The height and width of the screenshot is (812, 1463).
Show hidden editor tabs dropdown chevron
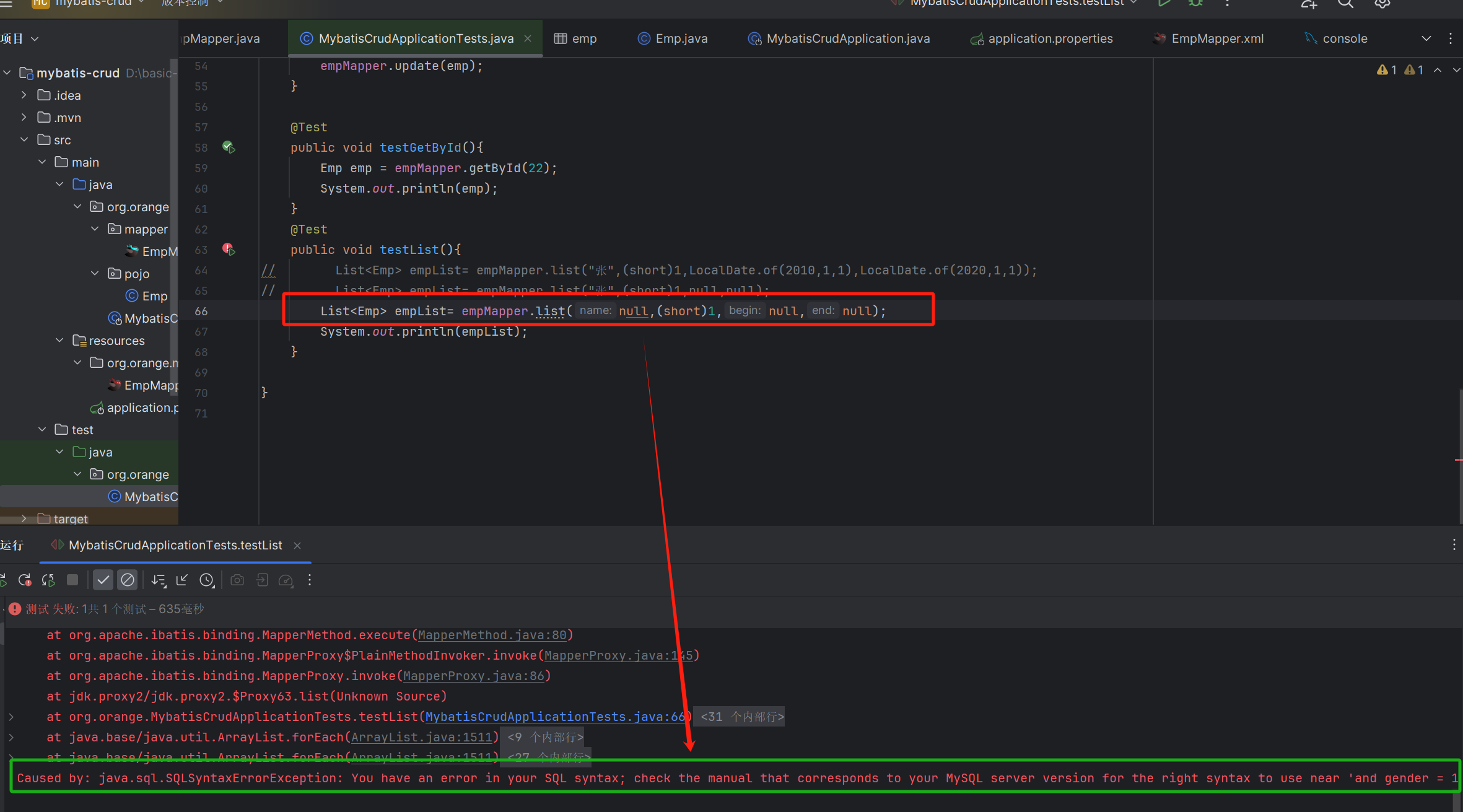click(1426, 38)
